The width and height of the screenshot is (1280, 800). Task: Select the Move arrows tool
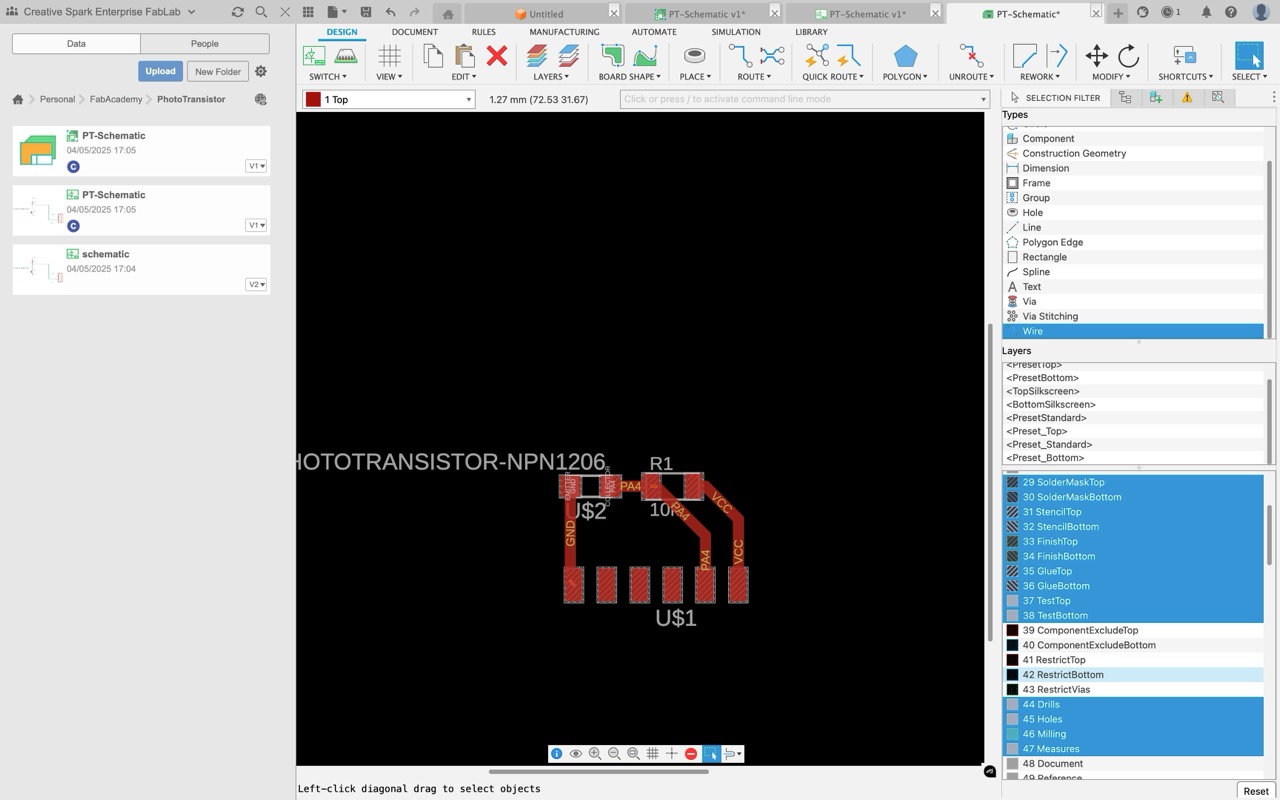[x=1097, y=56]
